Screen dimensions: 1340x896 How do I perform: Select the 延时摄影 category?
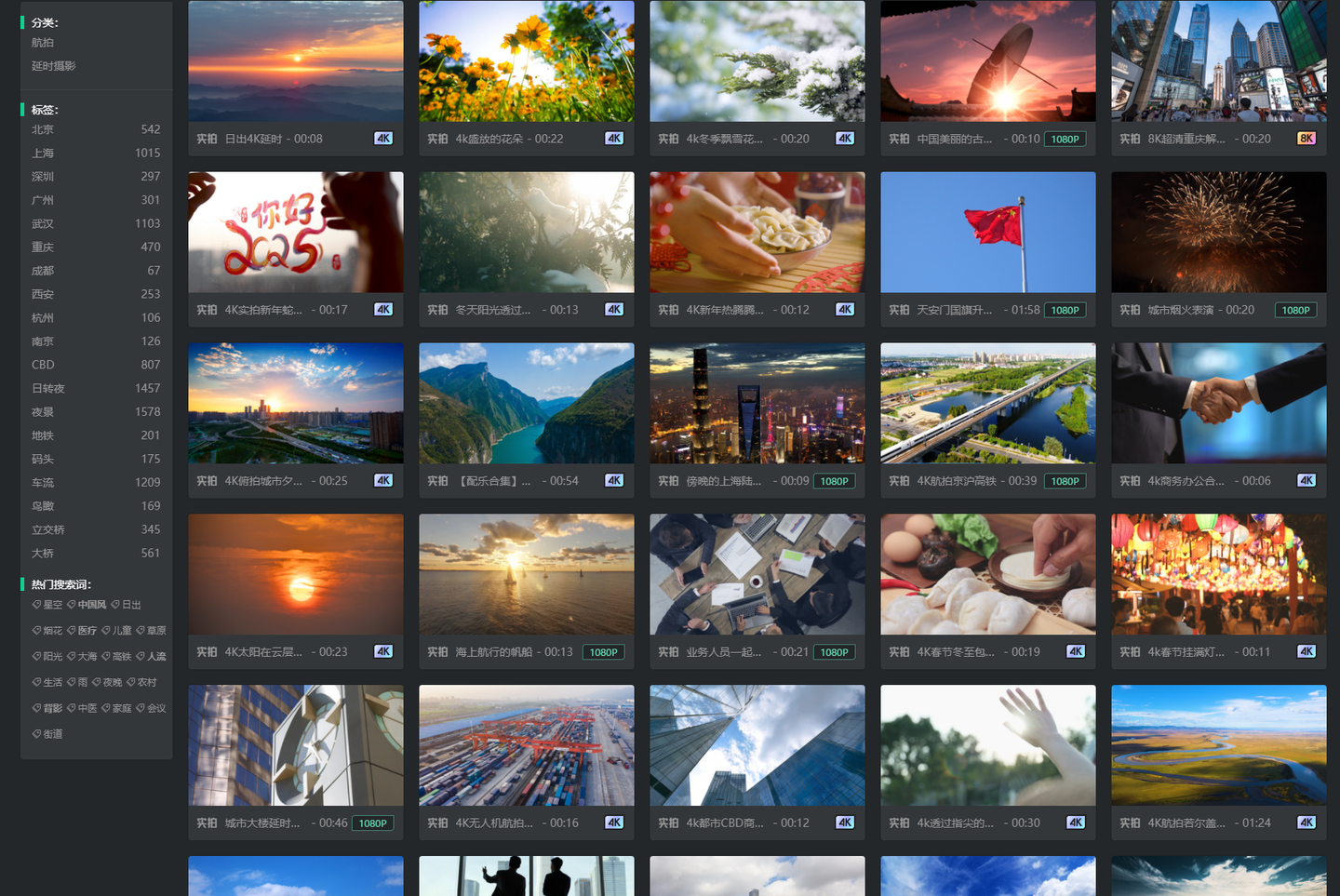tap(54, 66)
